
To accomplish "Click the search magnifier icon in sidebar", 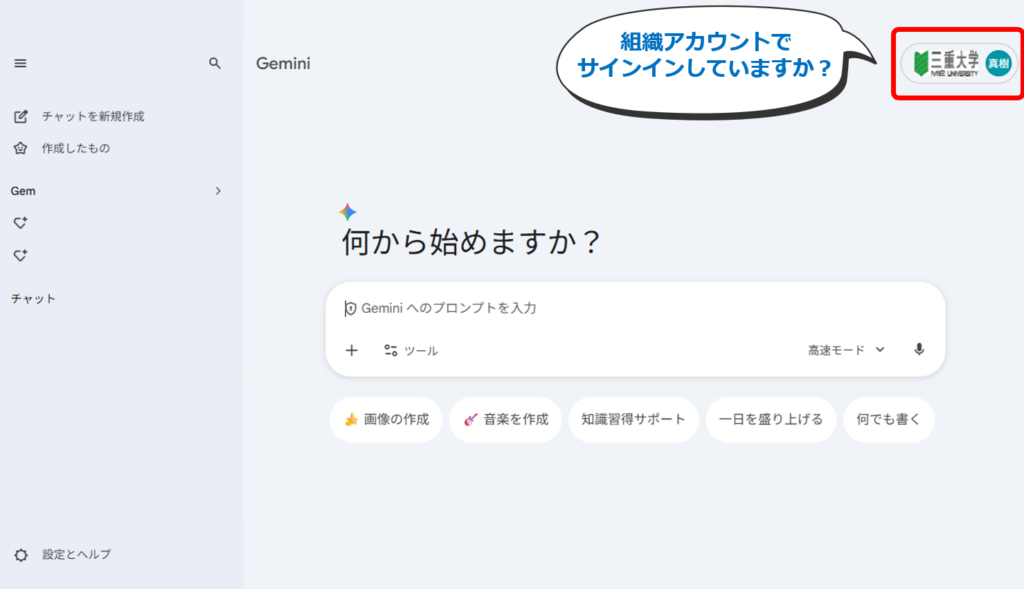I will 214,63.
